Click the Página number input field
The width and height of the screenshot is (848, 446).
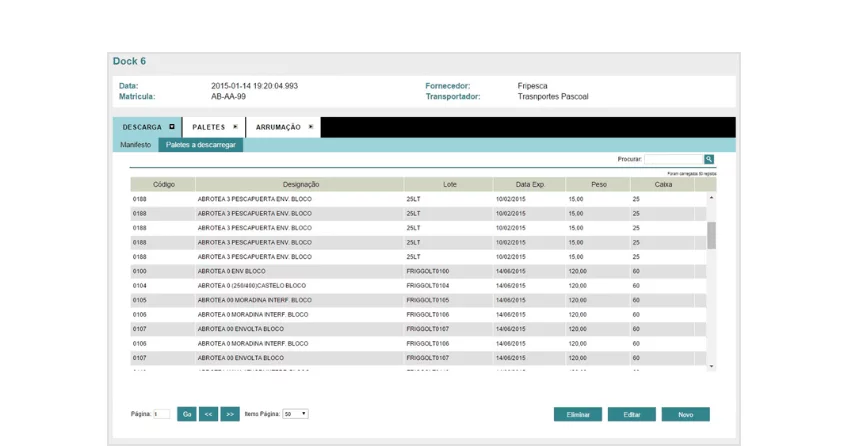(161, 414)
